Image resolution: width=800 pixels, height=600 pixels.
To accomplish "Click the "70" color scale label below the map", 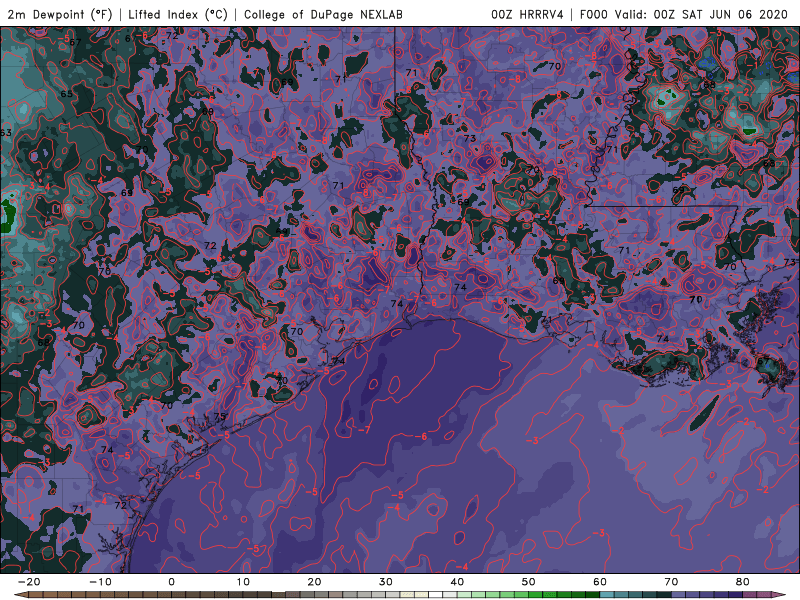I will (x=671, y=582).
